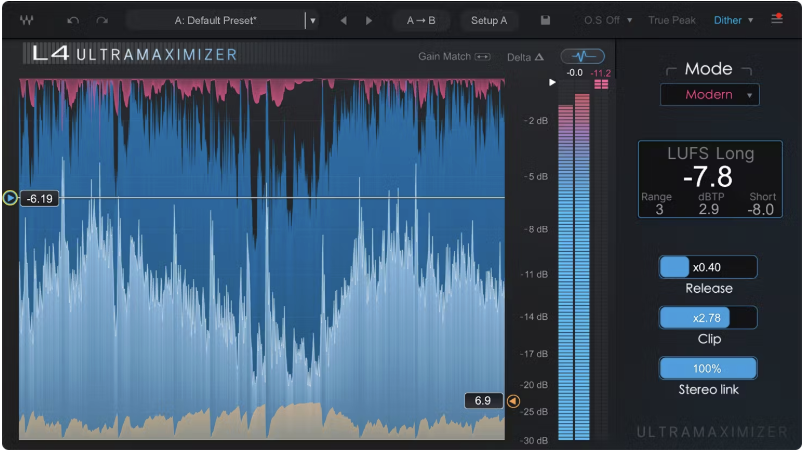
Task: Toggle Delta monitoring
Action: [525, 57]
